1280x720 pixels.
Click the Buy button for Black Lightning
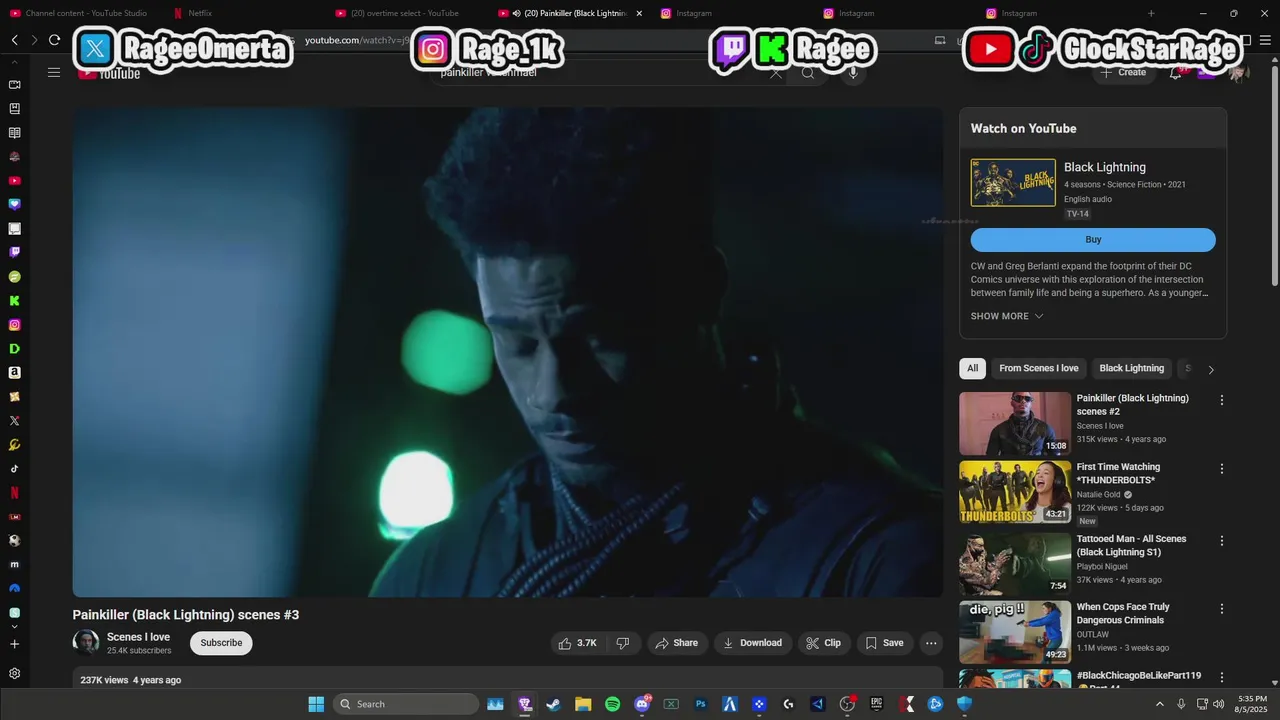click(x=1093, y=240)
